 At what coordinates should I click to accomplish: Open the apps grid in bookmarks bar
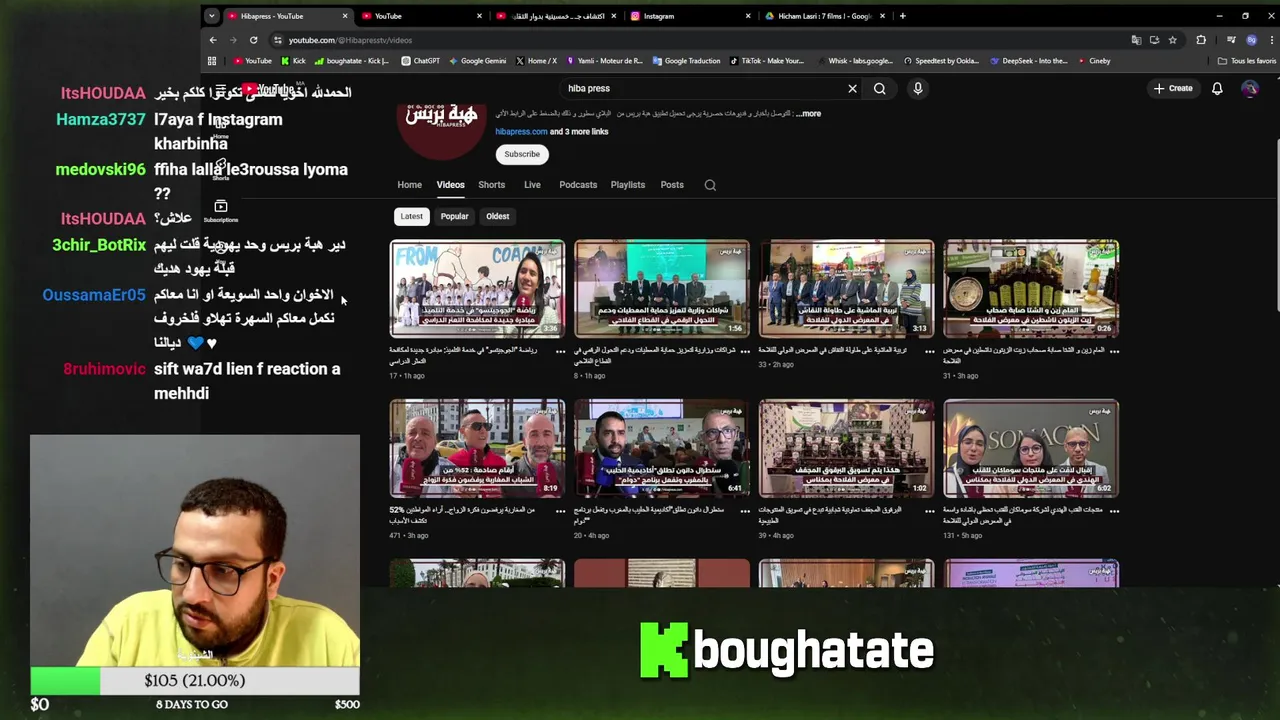tap(211, 61)
